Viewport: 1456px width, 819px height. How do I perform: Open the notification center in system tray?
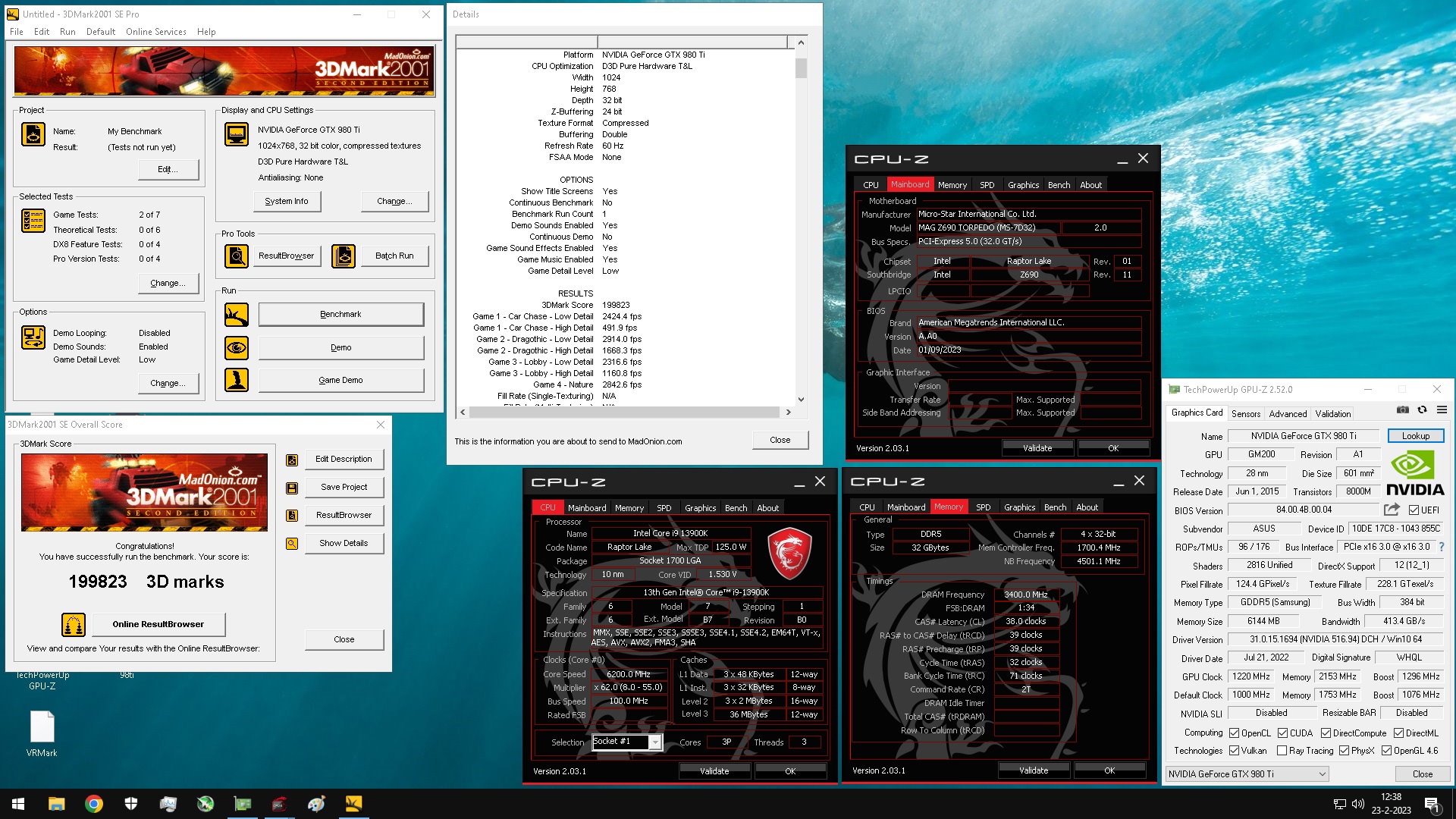[x=1432, y=804]
